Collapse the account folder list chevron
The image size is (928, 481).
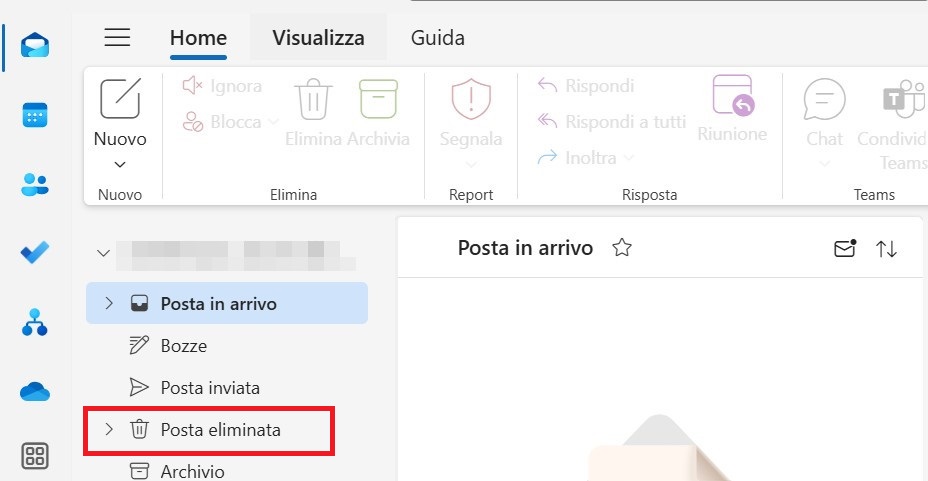click(x=103, y=253)
